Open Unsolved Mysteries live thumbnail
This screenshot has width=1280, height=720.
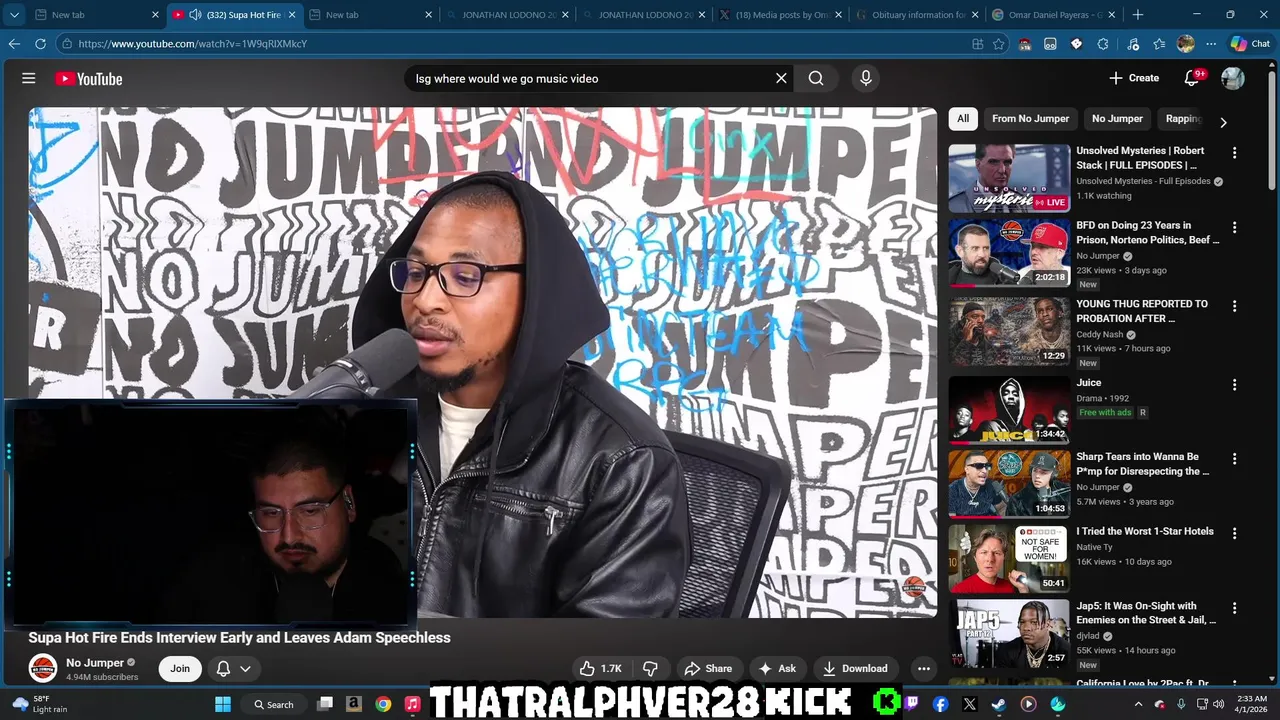point(1009,178)
